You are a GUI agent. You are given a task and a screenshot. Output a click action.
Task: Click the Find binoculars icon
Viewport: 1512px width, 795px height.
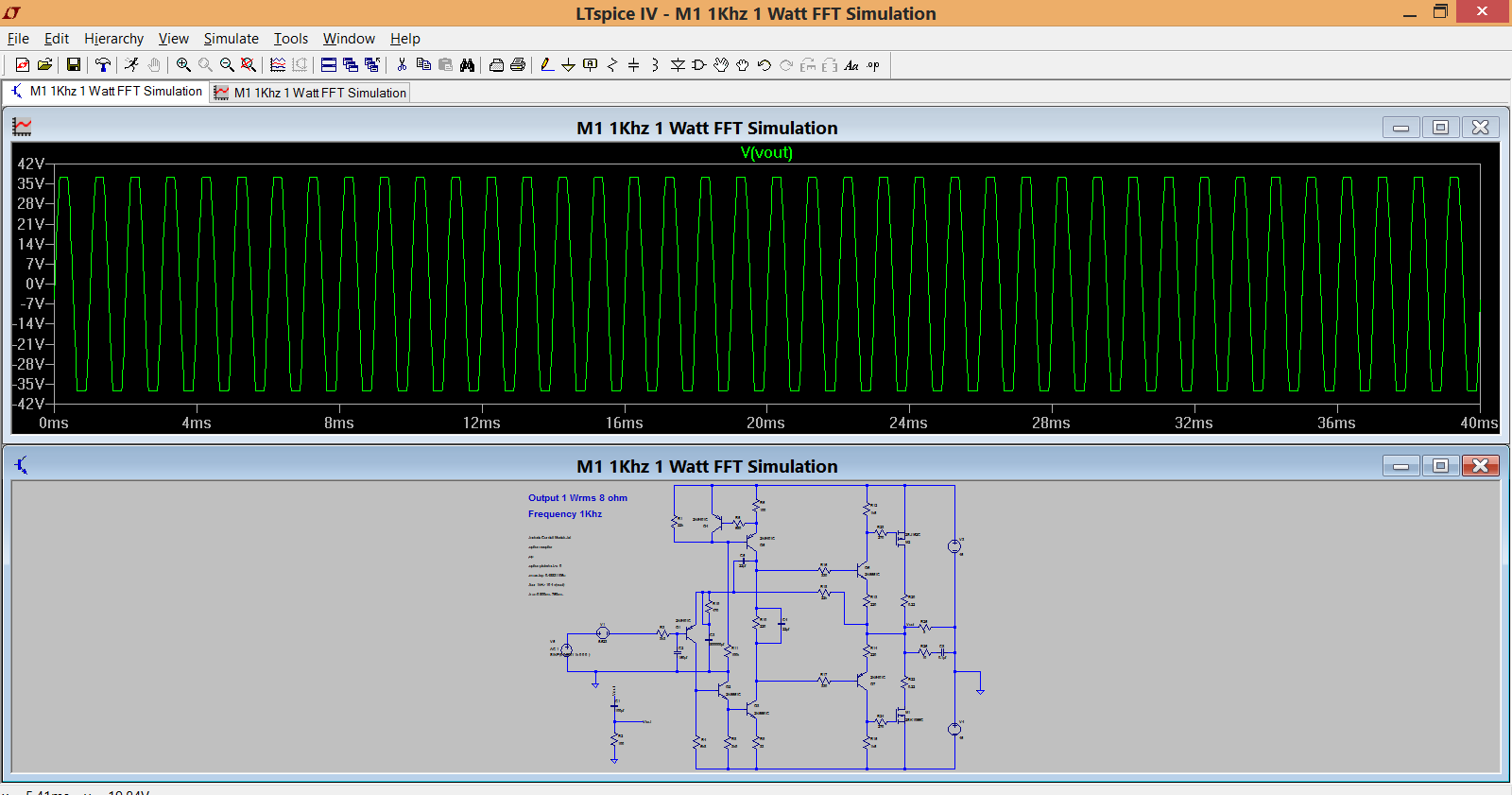(x=467, y=64)
